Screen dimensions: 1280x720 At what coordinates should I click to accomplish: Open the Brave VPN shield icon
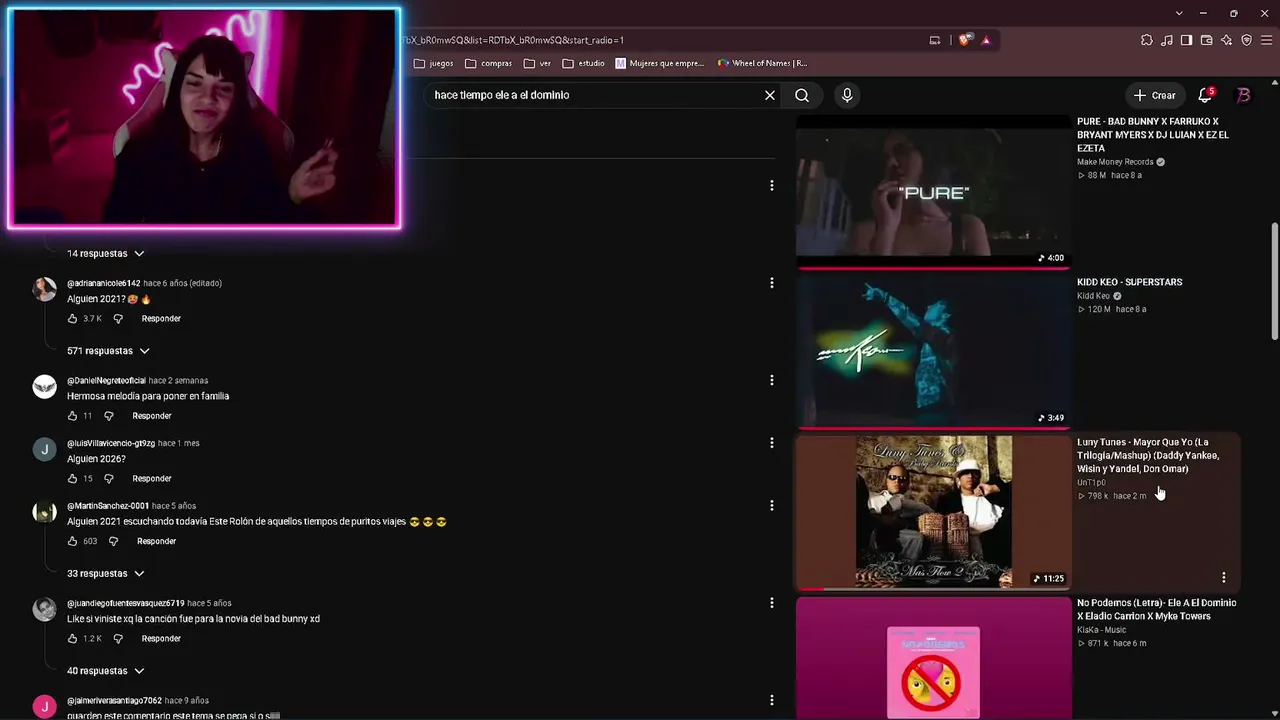tap(1246, 40)
